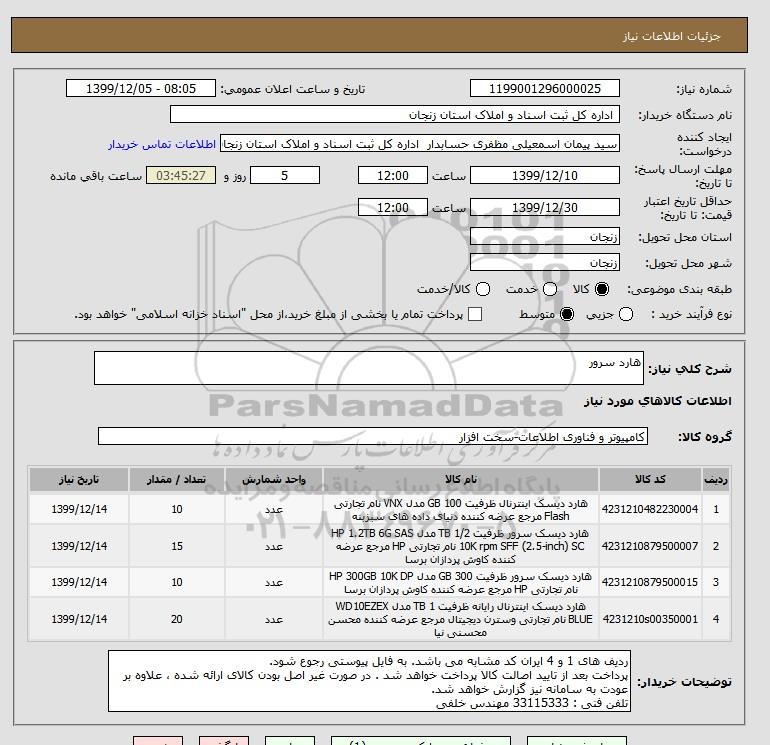The height and width of the screenshot is (745, 770).
Task: Click the buyer organization name field
Action: 395,114
